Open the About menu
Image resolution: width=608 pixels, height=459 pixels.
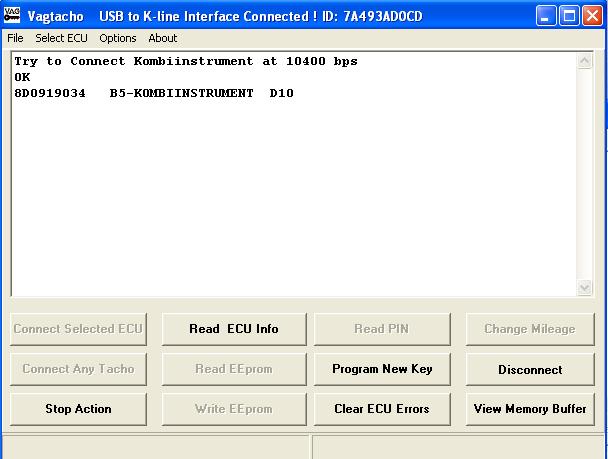pyautogui.click(x=163, y=38)
